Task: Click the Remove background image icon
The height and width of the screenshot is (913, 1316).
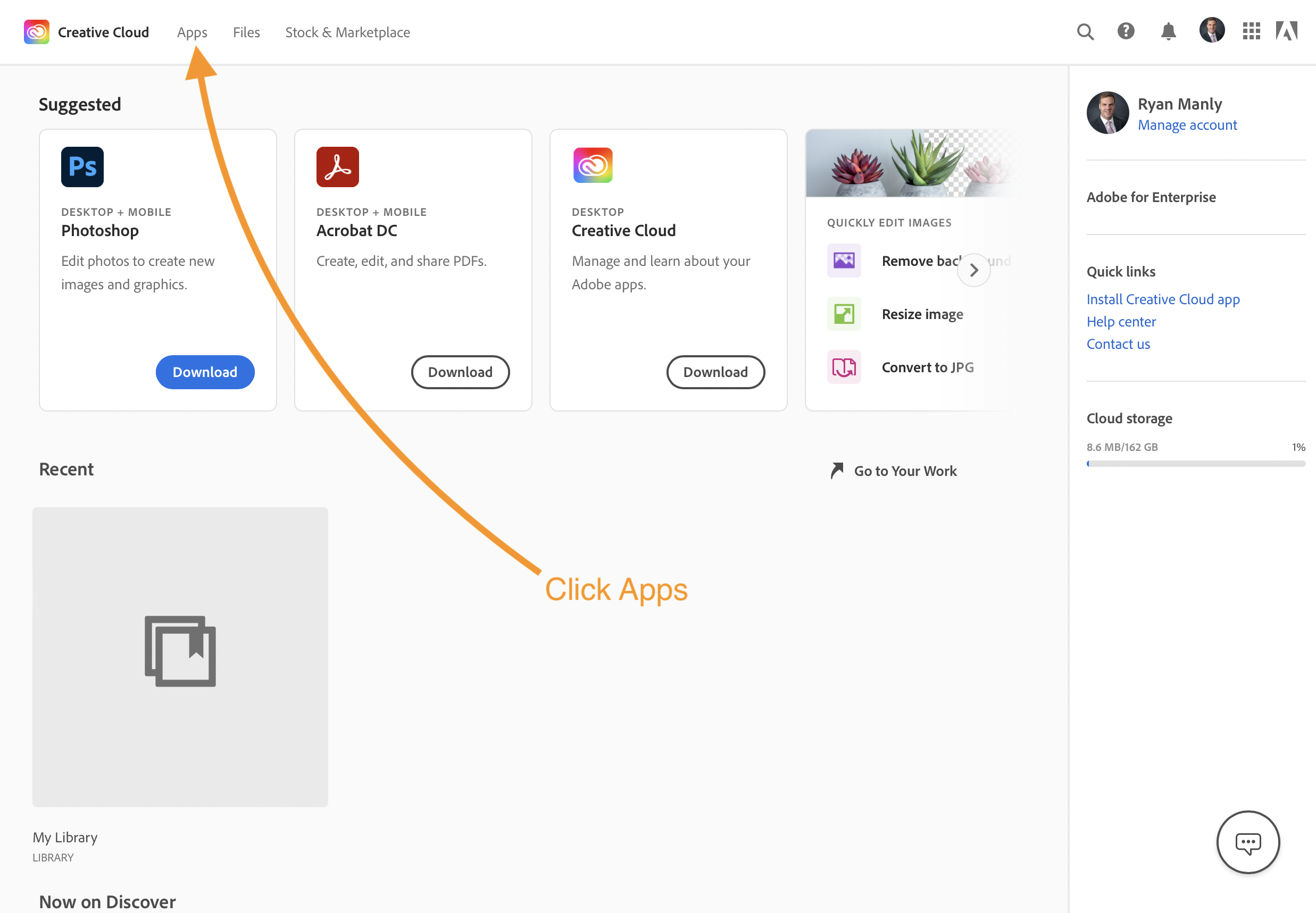Action: click(844, 261)
